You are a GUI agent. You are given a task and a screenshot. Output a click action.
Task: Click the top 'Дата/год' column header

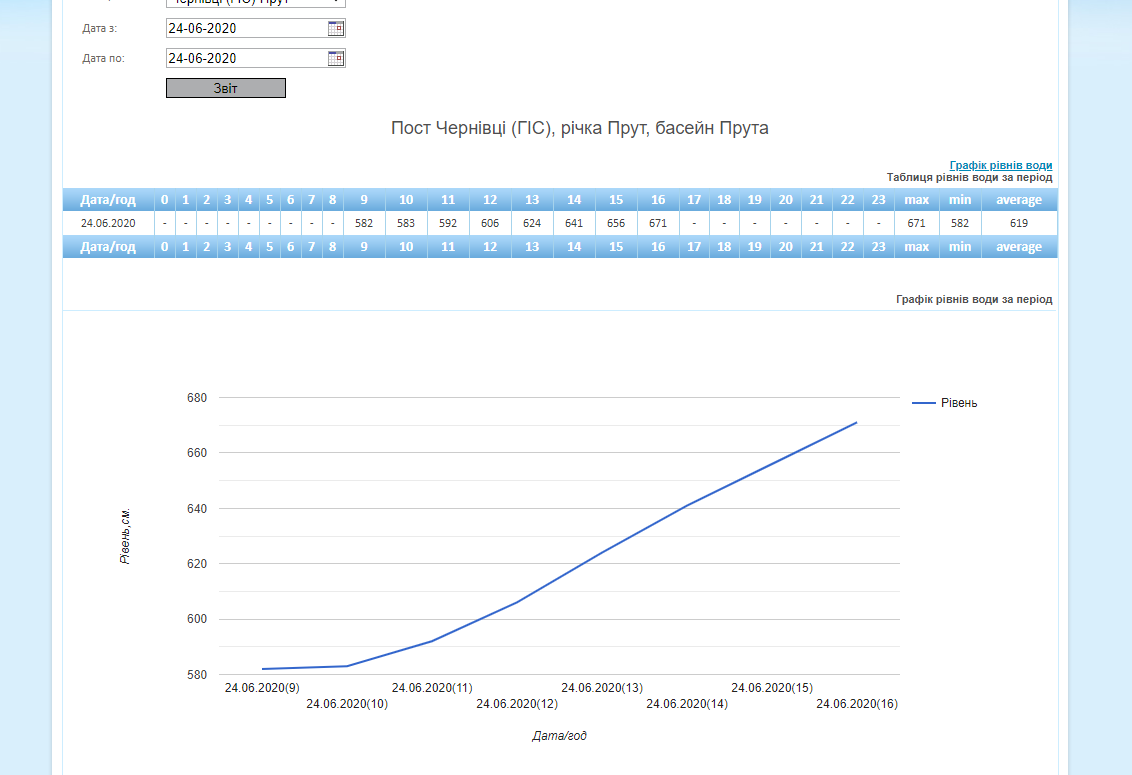tap(108, 200)
